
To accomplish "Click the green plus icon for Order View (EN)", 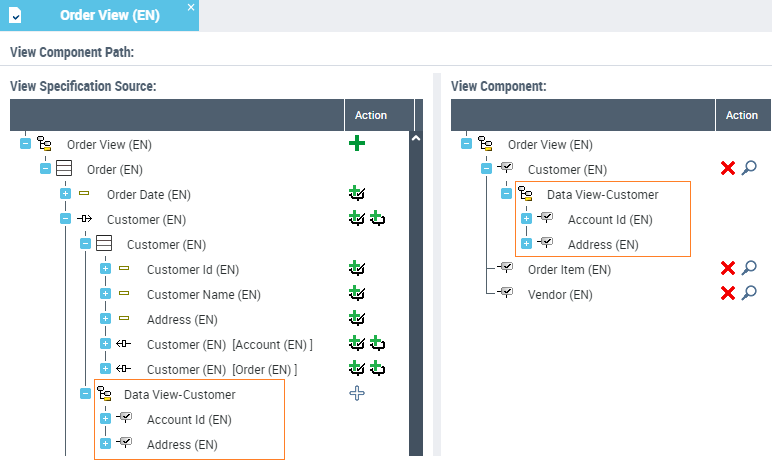I will pyautogui.click(x=357, y=144).
